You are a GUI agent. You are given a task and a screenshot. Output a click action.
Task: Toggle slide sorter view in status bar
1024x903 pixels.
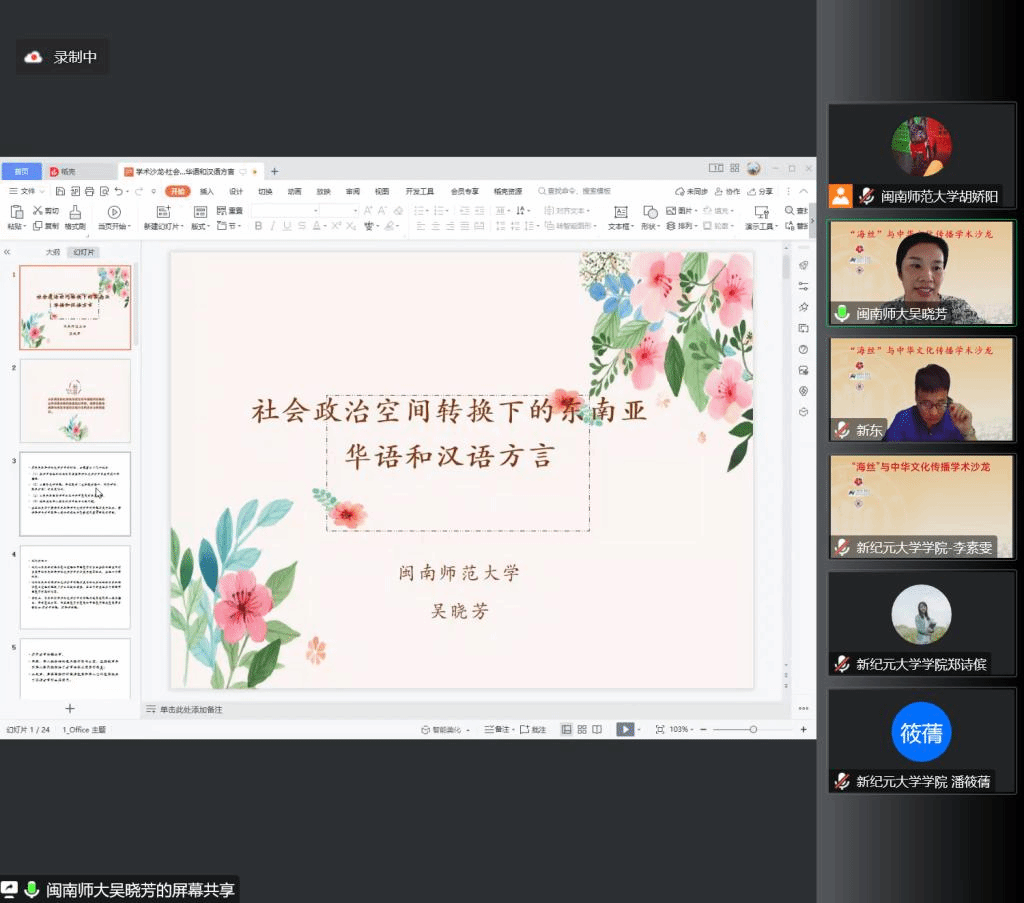(581, 730)
